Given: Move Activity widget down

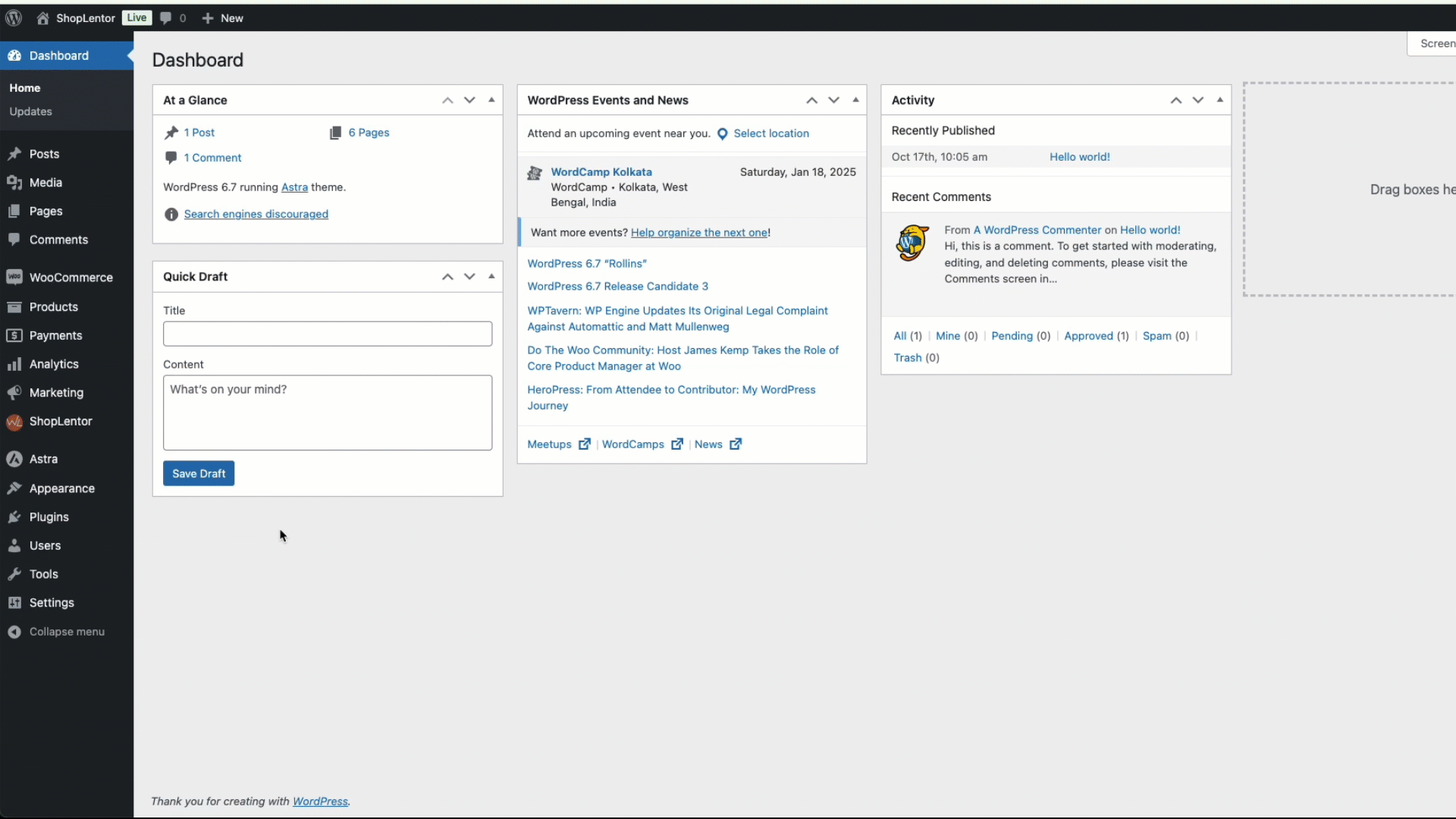Looking at the screenshot, I should (1197, 100).
